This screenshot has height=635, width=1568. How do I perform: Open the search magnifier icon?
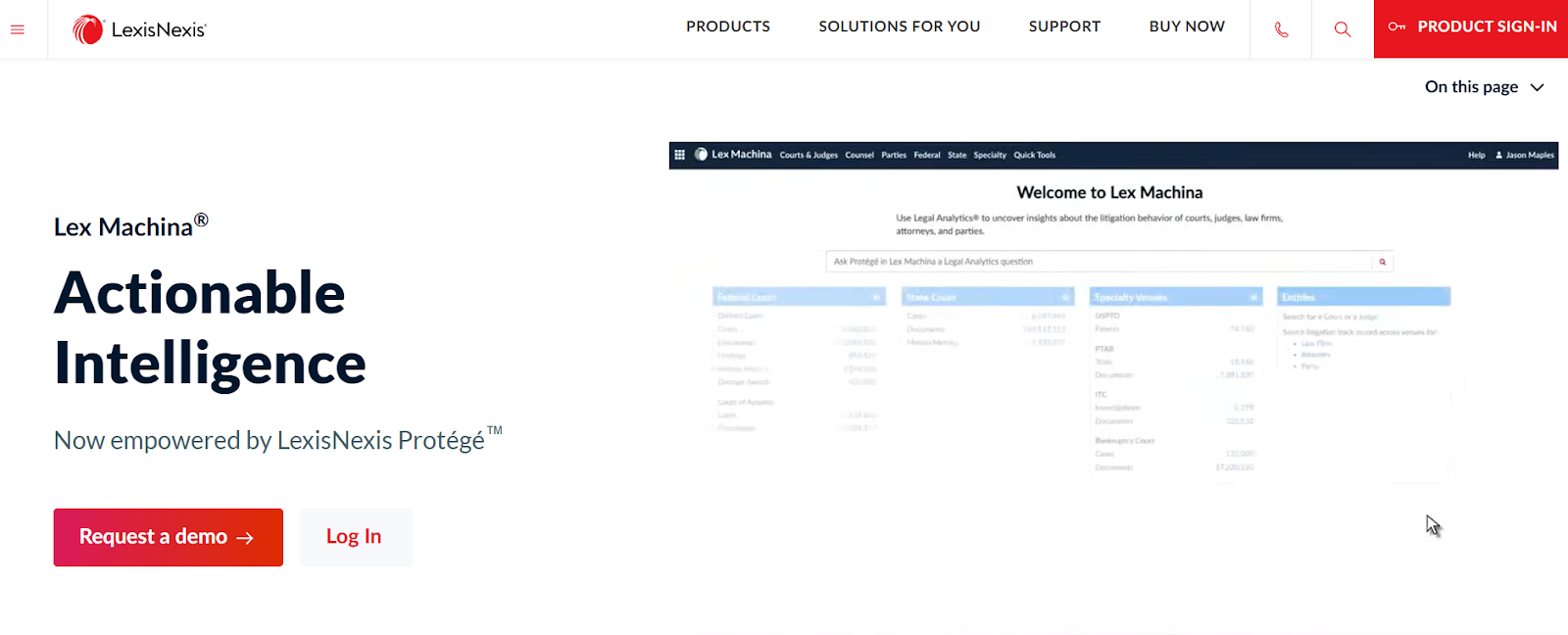[x=1343, y=29]
